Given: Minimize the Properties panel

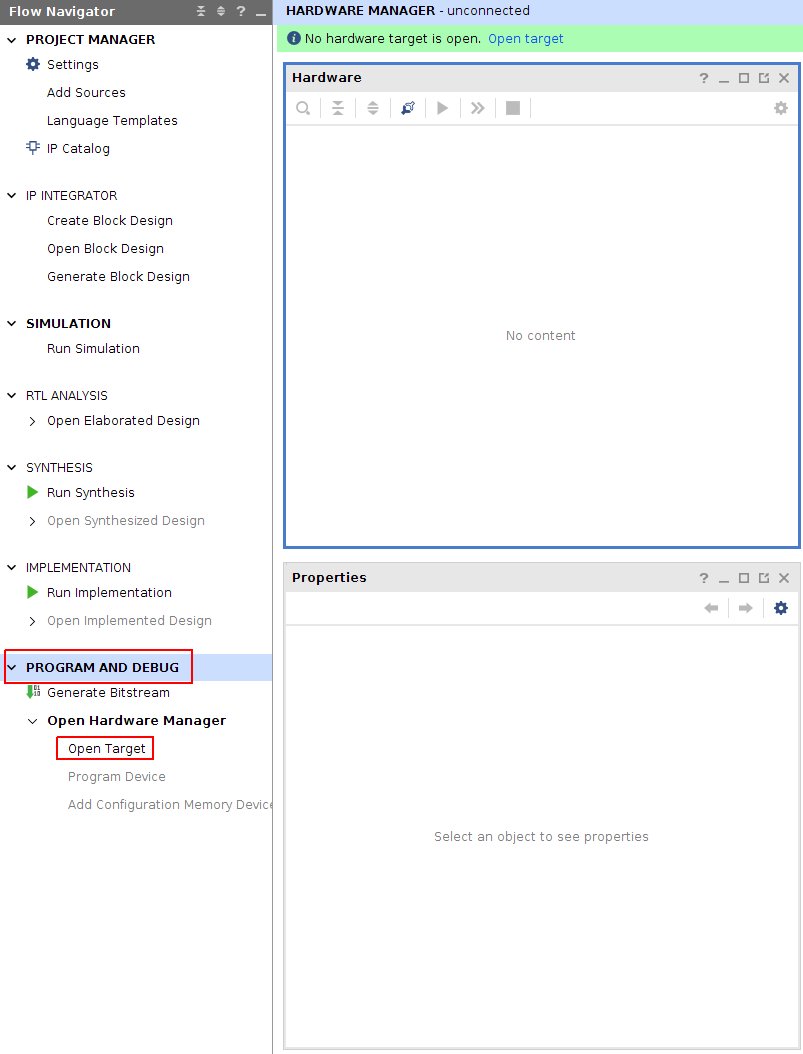Looking at the screenshot, I should pyautogui.click(x=724, y=580).
